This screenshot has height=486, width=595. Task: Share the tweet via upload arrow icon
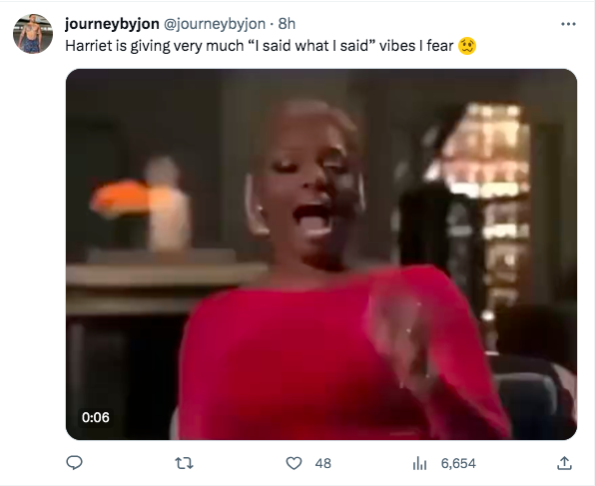click(x=564, y=463)
